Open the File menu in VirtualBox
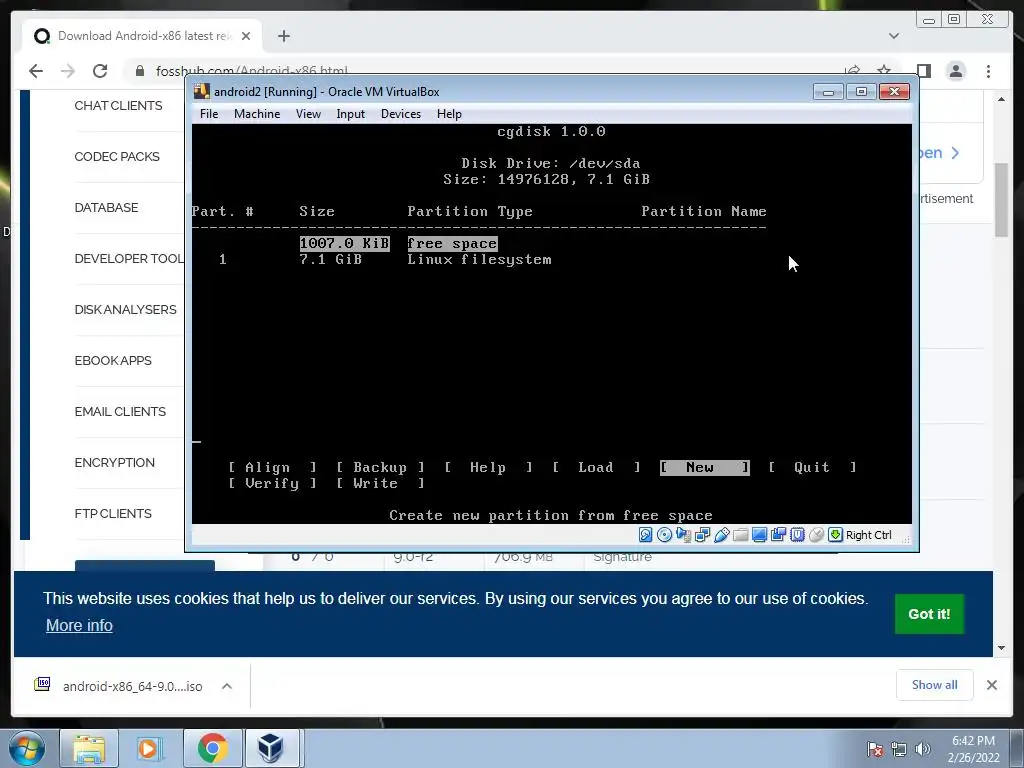The height and width of the screenshot is (768, 1024). (x=209, y=114)
